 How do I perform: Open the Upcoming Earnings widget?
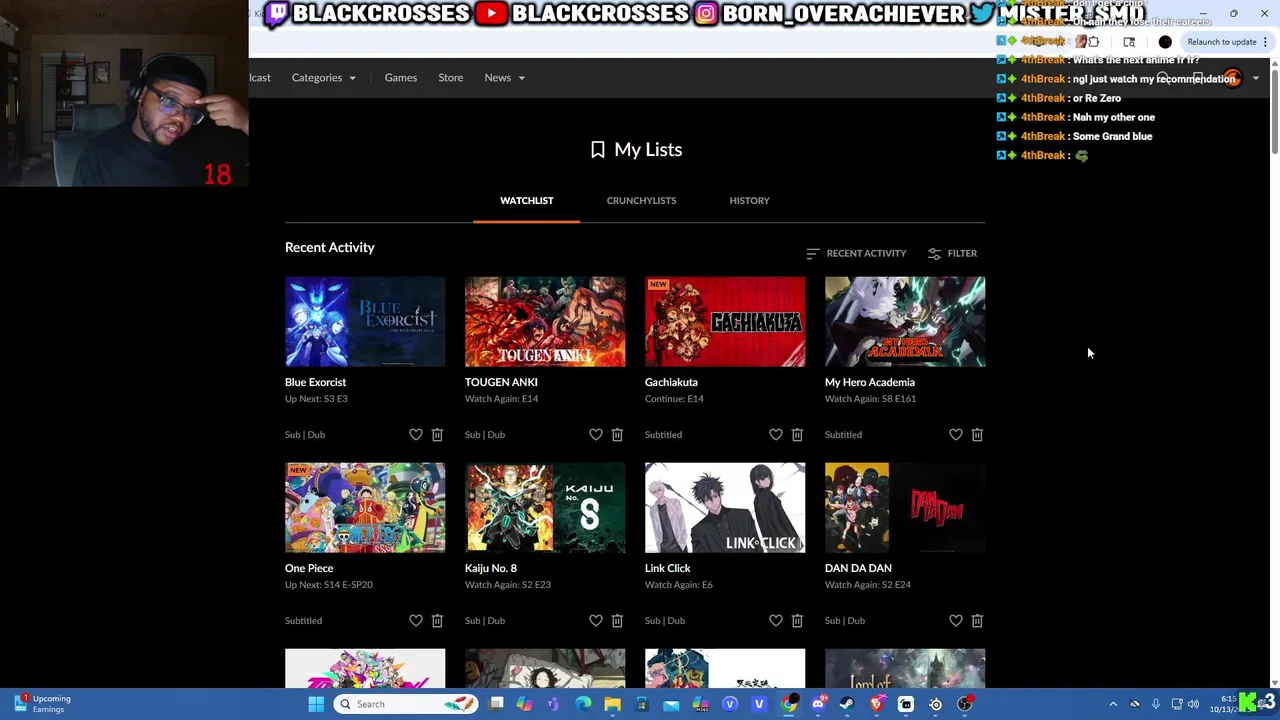click(x=42, y=704)
